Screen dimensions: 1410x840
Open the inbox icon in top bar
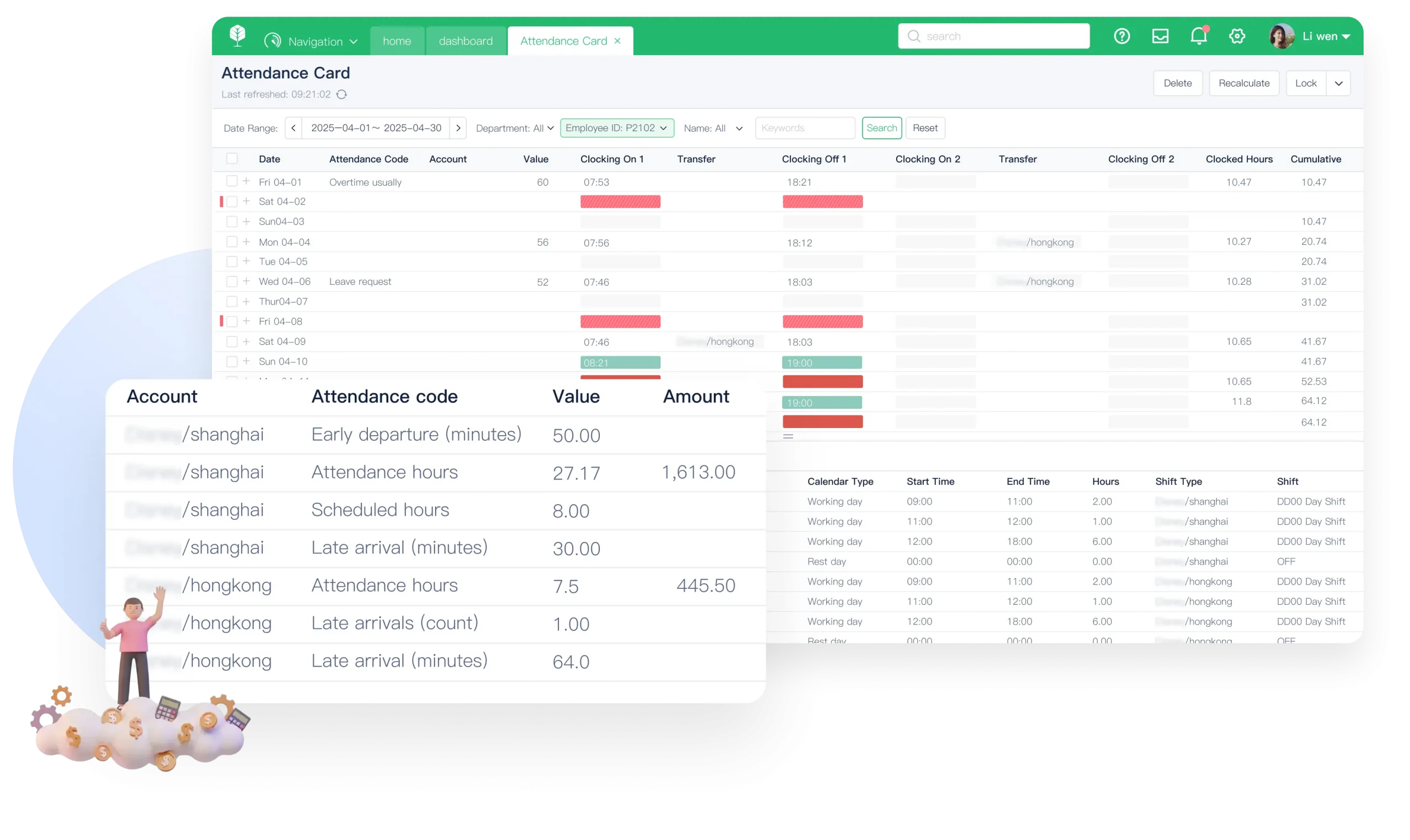[x=1160, y=36]
